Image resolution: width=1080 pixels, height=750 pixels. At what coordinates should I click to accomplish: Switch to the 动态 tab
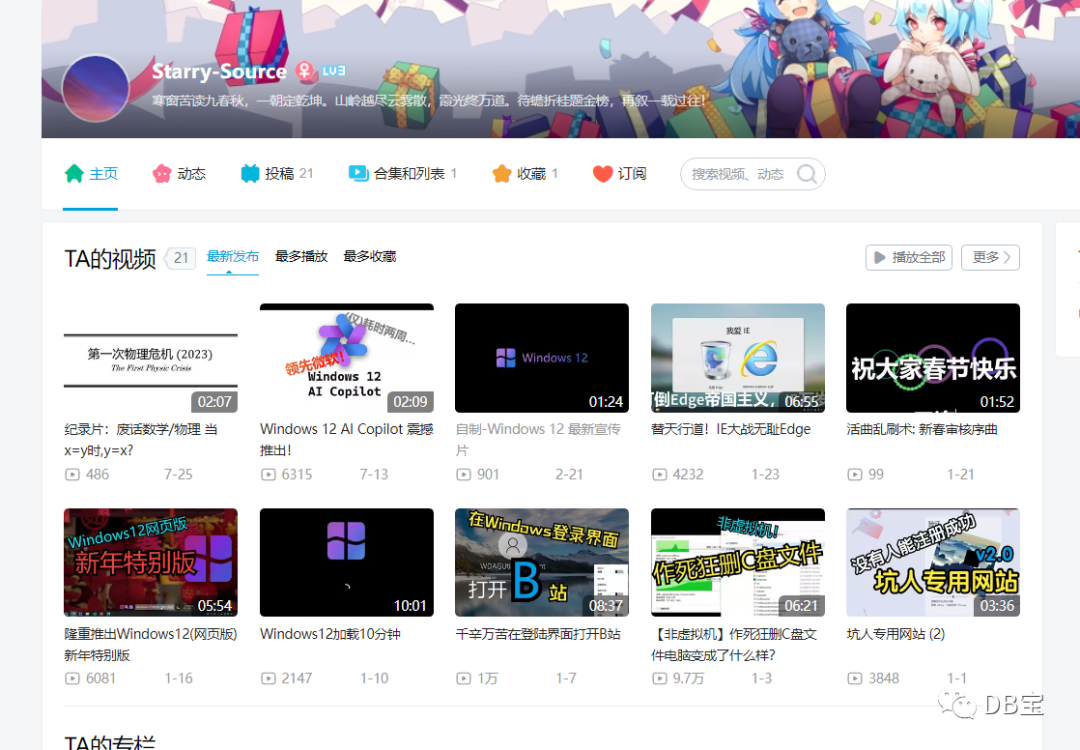tap(179, 174)
